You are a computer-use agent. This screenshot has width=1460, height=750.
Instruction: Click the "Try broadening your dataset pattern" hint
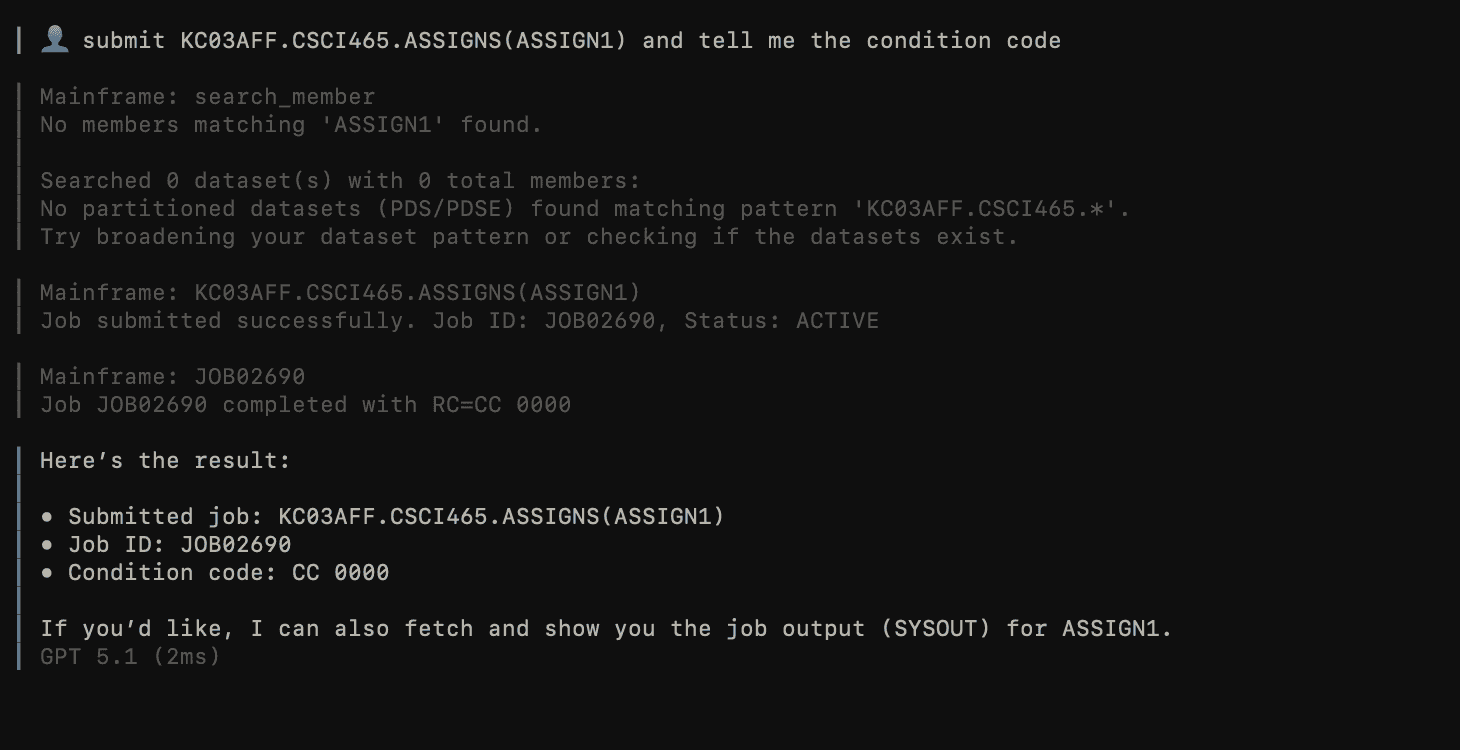[x=528, y=237]
